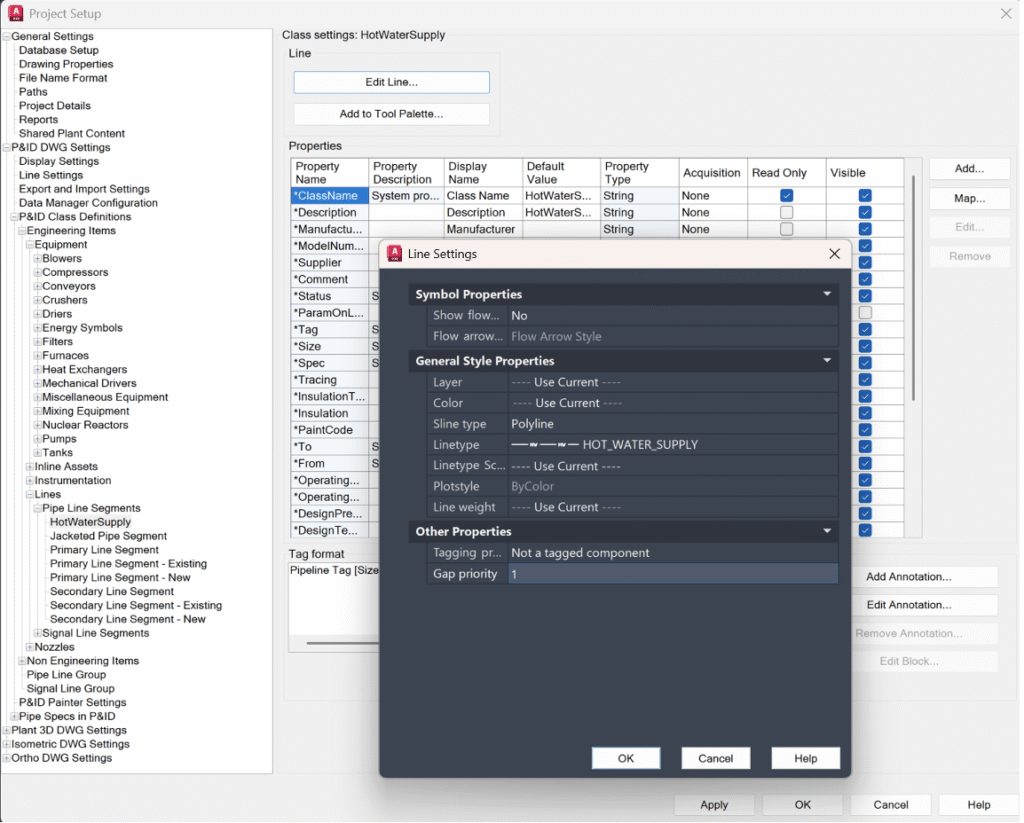Image resolution: width=1024 pixels, height=823 pixels.
Task: Select Drawing Properties in the tree
Action: click(66, 64)
